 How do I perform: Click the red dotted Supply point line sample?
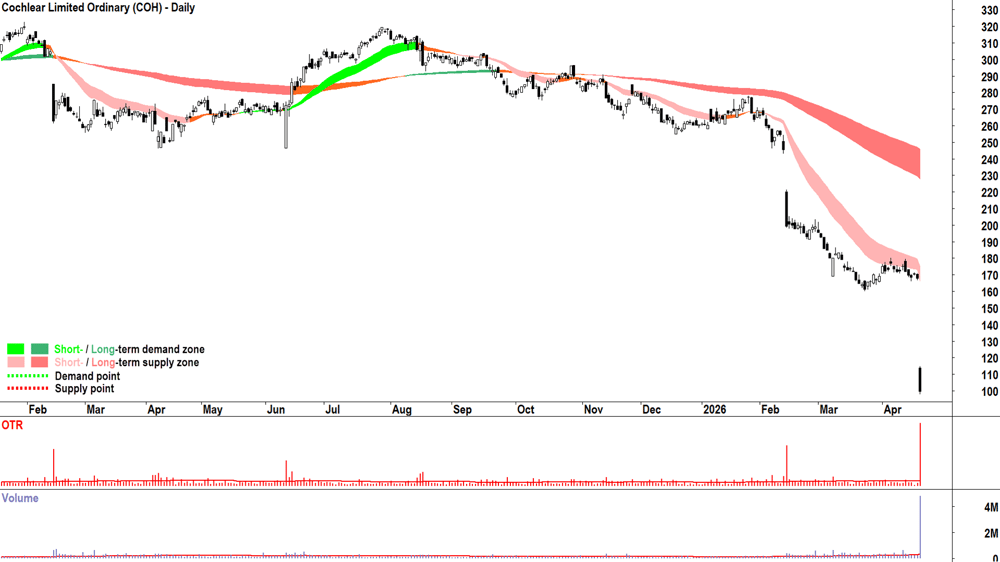pos(27,388)
